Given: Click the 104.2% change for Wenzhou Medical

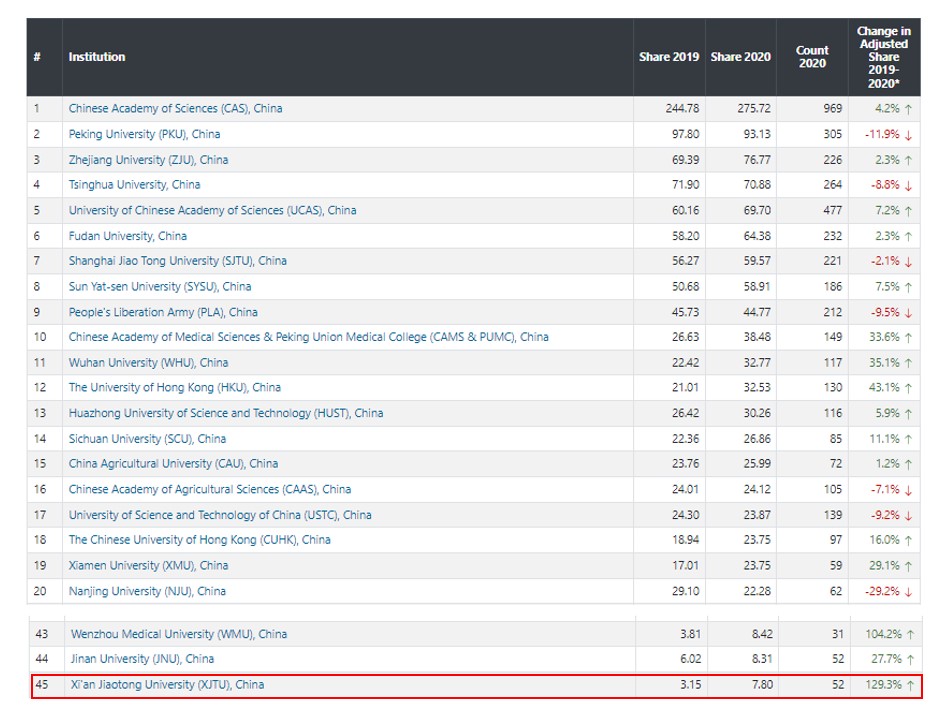Looking at the screenshot, I should click(884, 634).
